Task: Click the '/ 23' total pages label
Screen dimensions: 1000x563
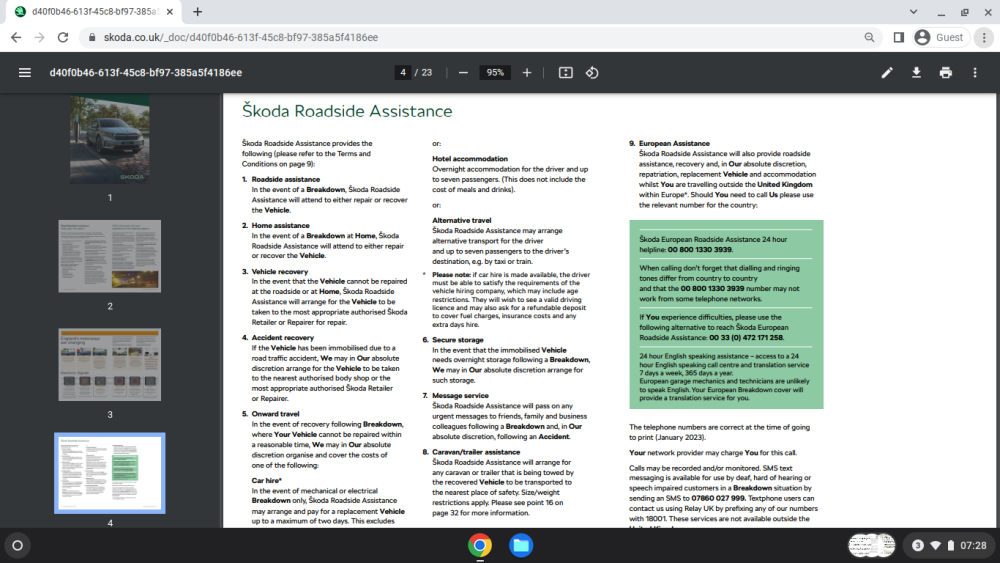Action: [423, 73]
